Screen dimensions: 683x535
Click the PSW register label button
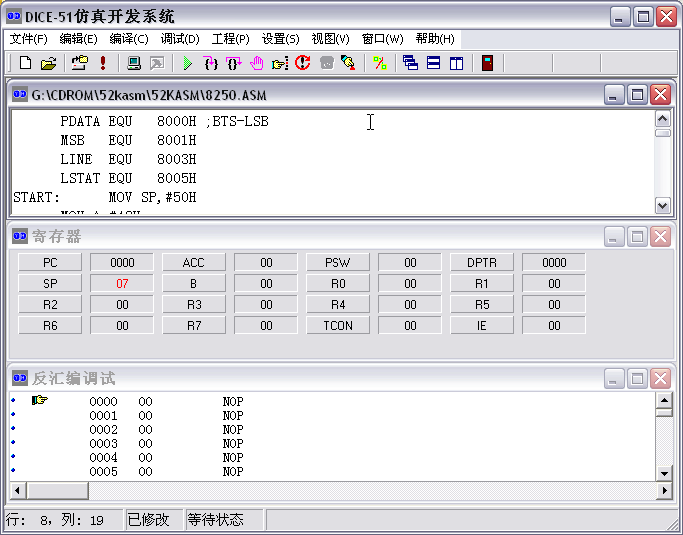[338, 263]
